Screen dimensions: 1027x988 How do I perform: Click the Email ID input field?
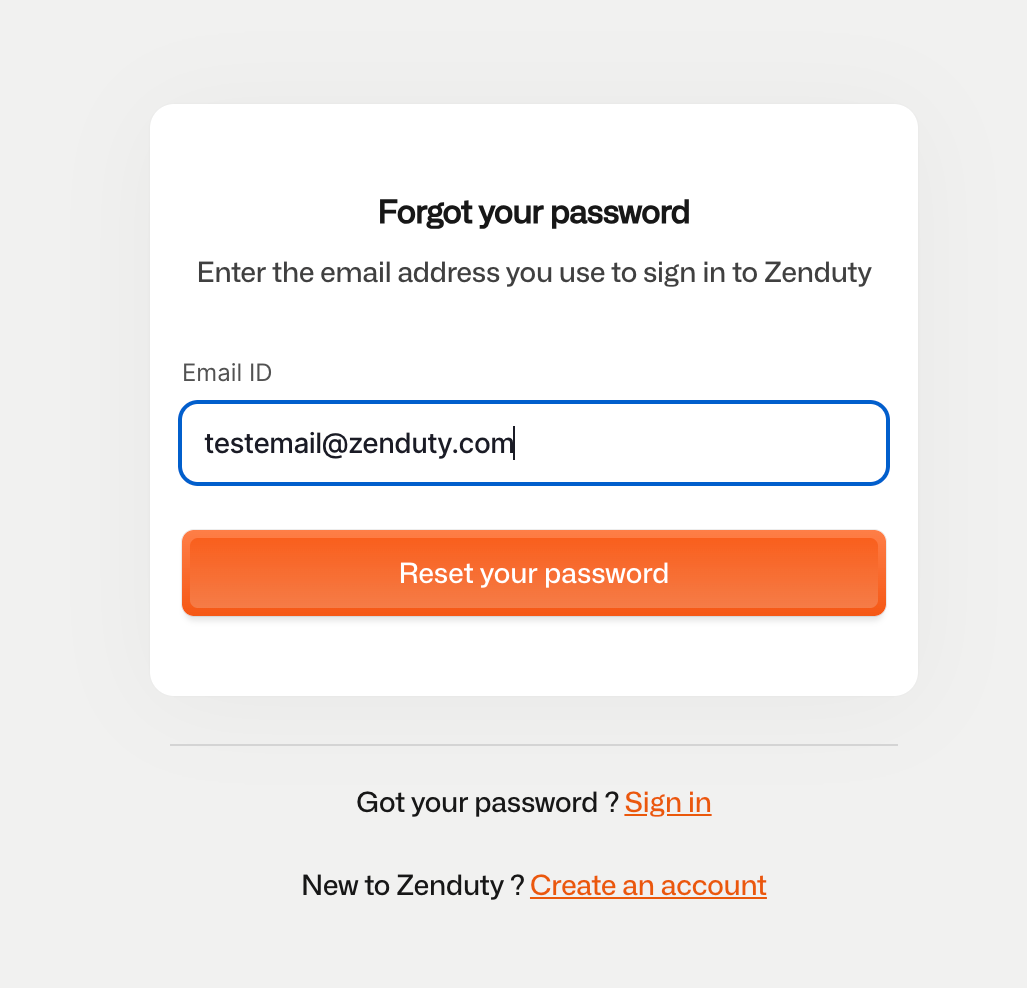pos(533,443)
